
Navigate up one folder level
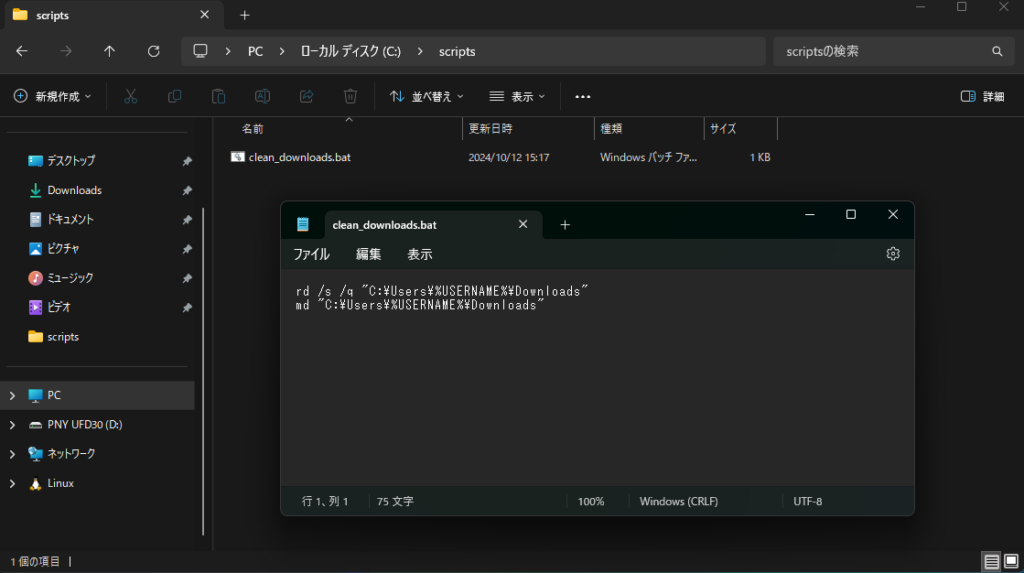tap(109, 51)
